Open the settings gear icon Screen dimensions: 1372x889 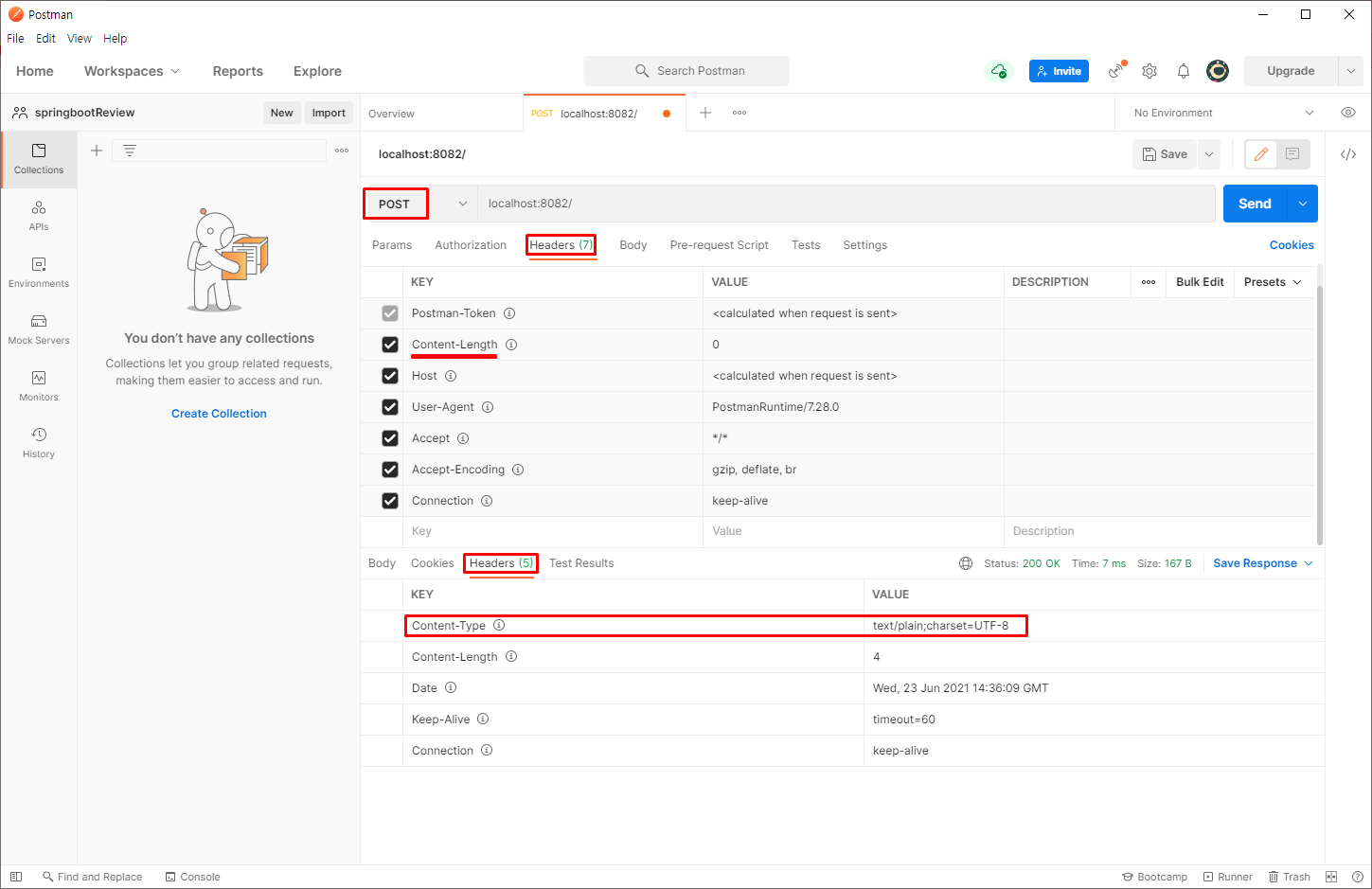1149,71
